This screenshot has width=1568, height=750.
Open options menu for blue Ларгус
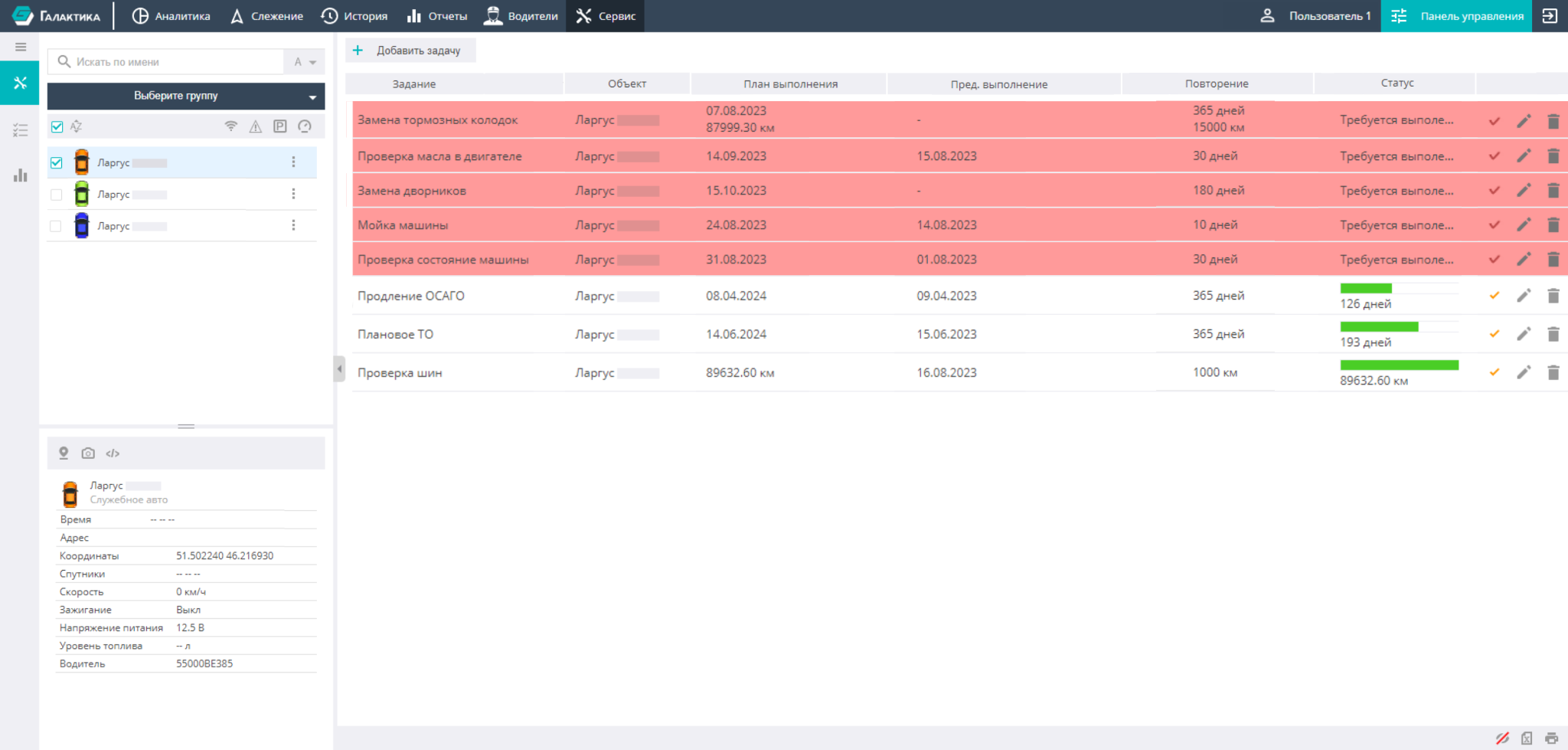[x=293, y=225]
